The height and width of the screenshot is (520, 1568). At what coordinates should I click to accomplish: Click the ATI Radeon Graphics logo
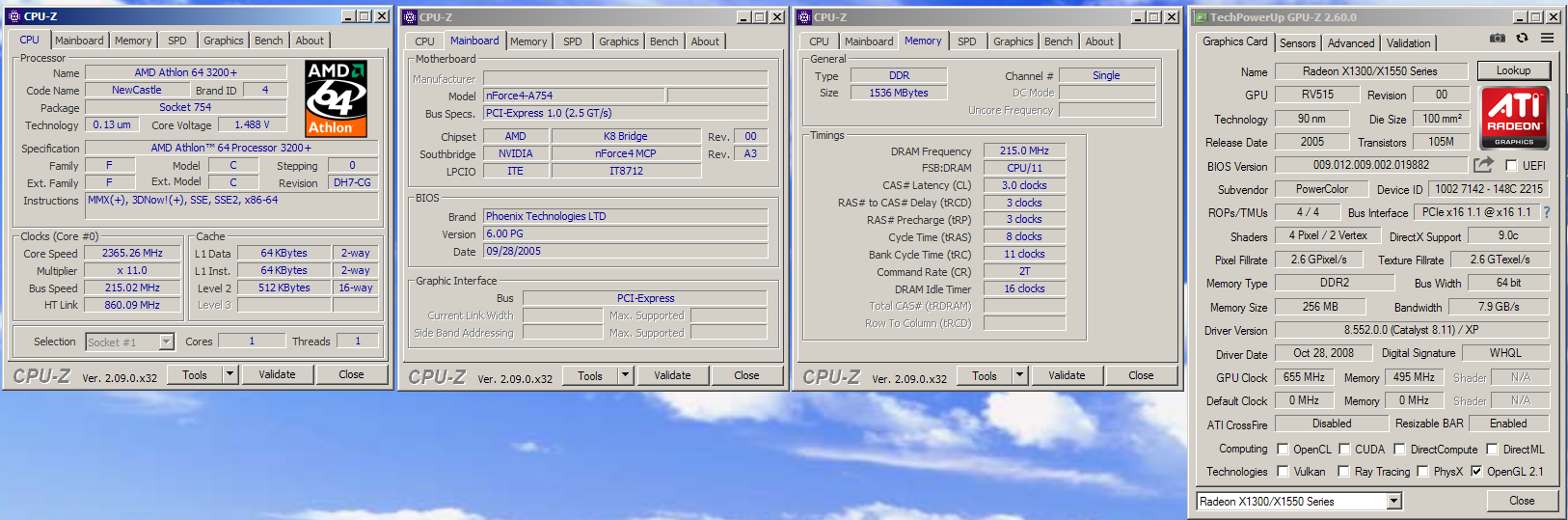coord(1514,118)
